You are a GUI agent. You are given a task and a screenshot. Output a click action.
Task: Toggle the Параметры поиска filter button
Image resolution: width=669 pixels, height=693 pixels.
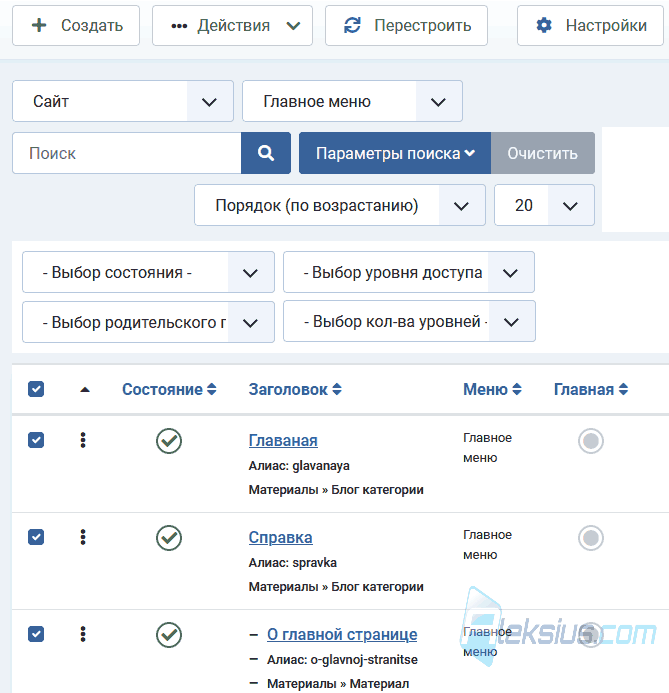point(395,153)
